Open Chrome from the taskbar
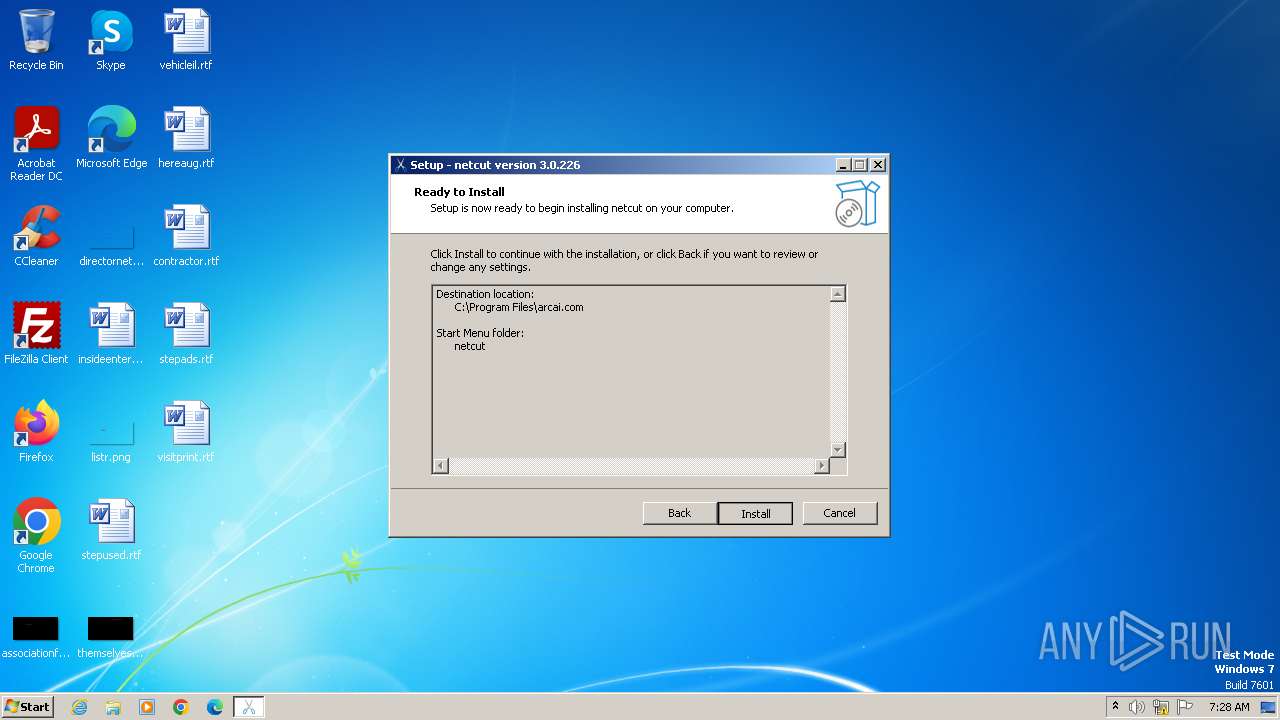1280x720 pixels. pyautogui.click(x=181, y=707)
